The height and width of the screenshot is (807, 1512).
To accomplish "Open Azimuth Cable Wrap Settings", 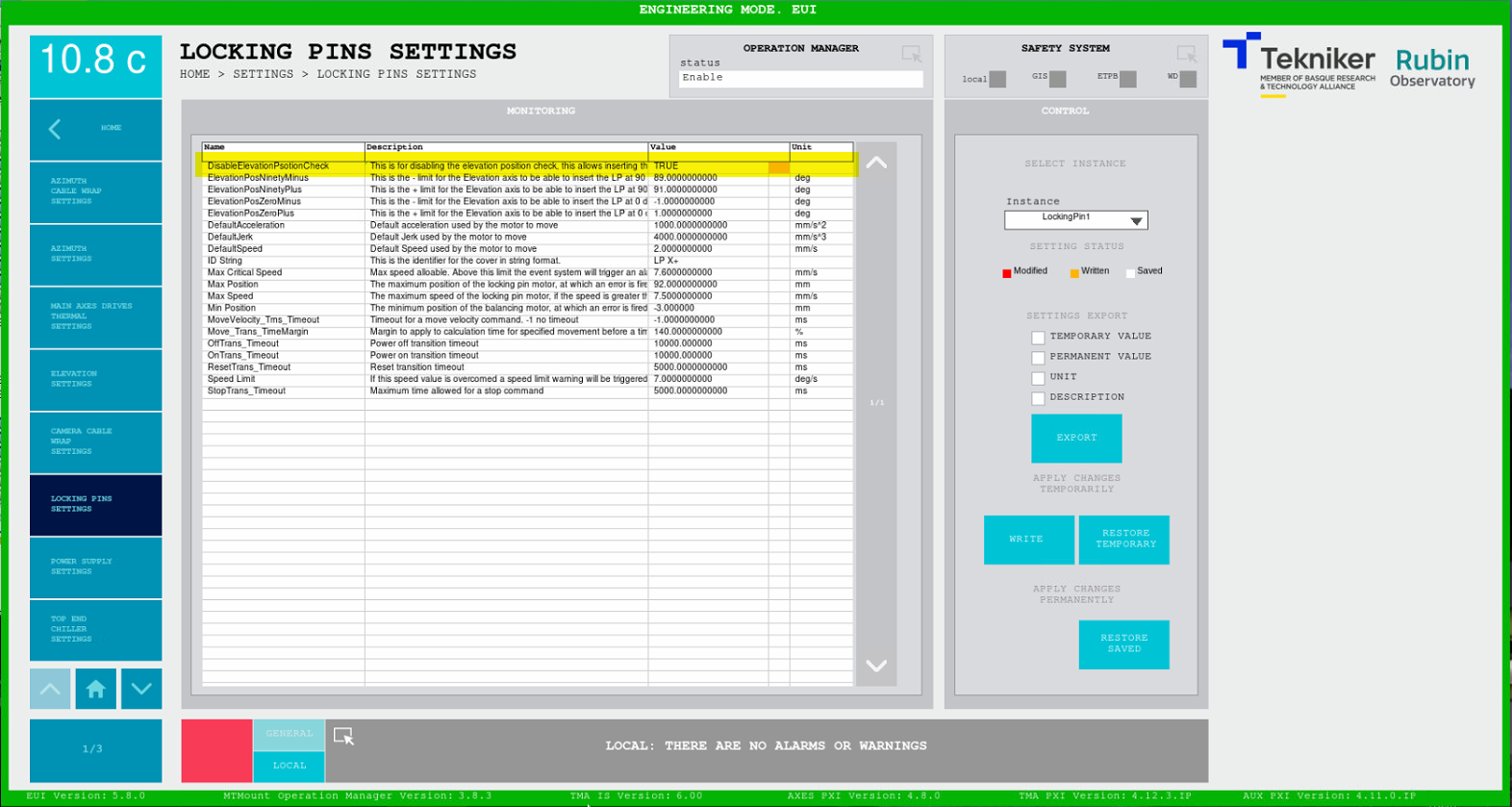I will pyautogui.click(x=95, y=191).
